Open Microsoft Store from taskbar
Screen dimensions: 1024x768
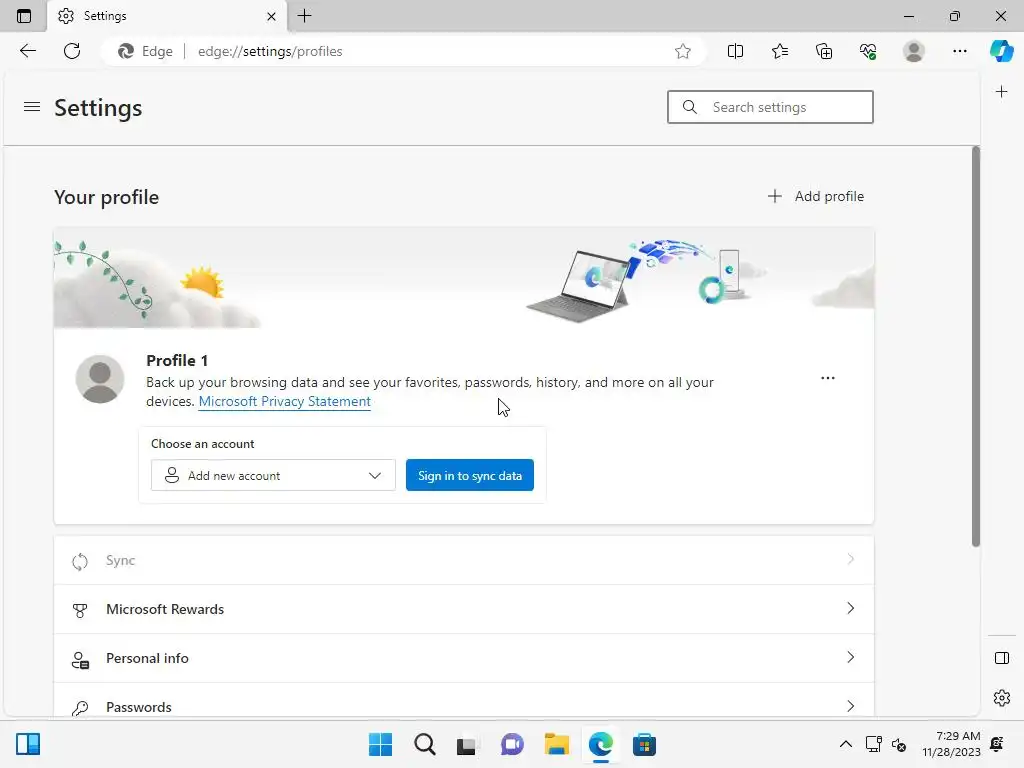[x=644, y=744]
